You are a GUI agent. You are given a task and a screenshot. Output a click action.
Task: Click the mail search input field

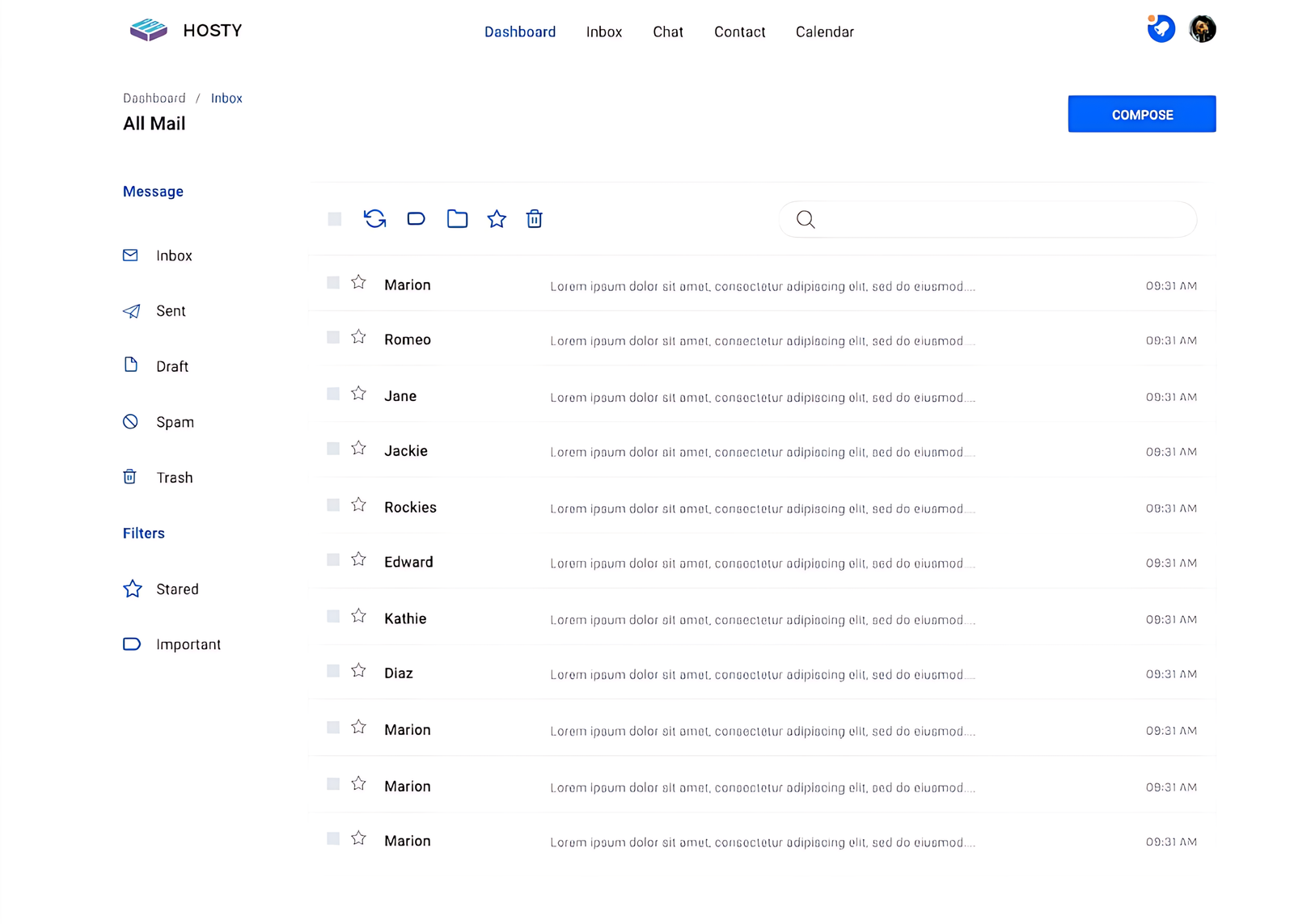click(x=999, y=219)
